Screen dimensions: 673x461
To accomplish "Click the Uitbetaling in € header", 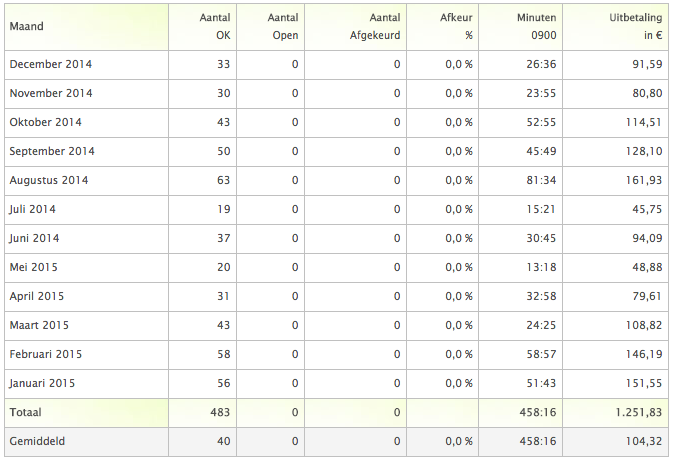I will click(x=615, y=27).
